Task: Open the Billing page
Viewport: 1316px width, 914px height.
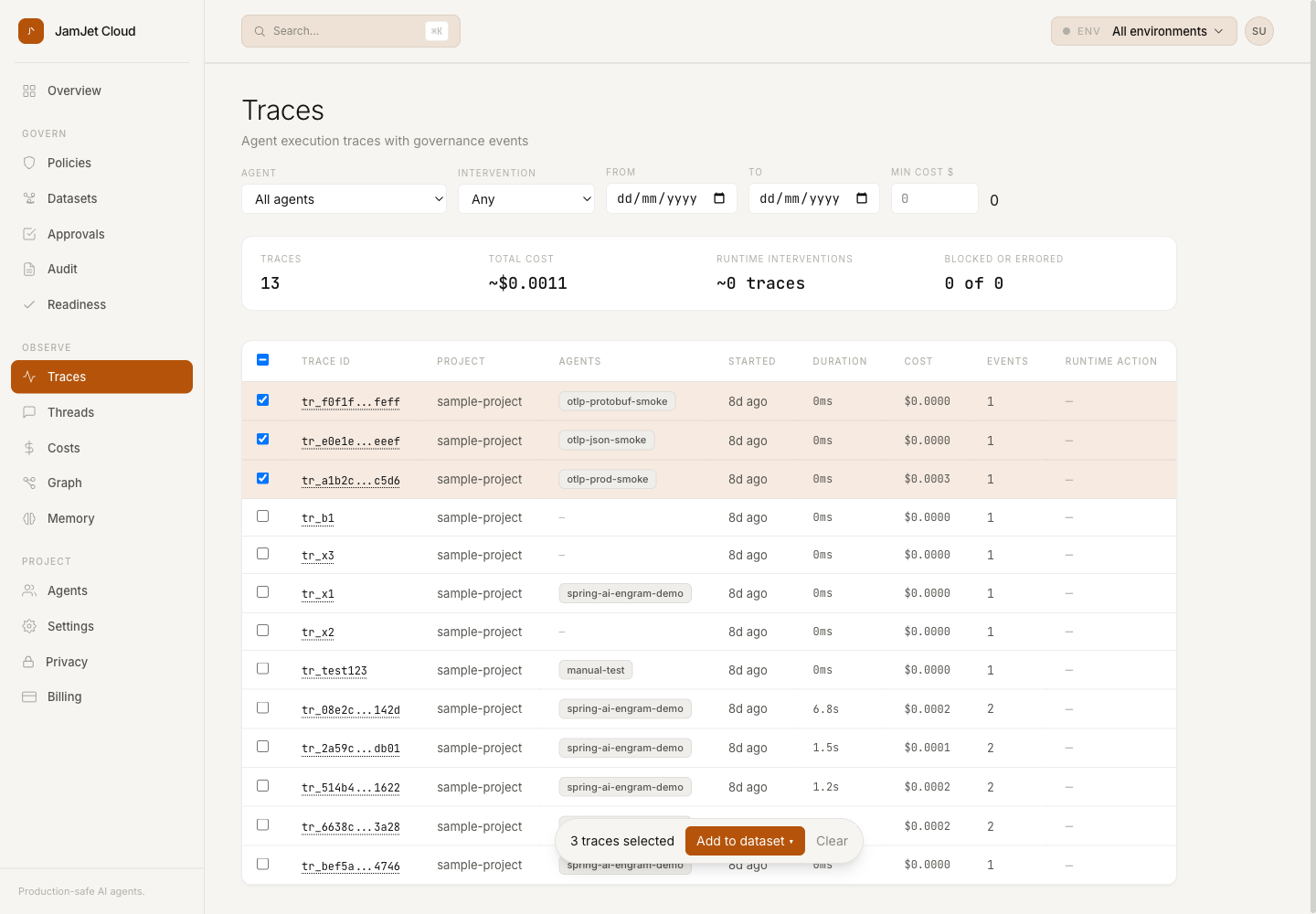Action: point(101,696)
